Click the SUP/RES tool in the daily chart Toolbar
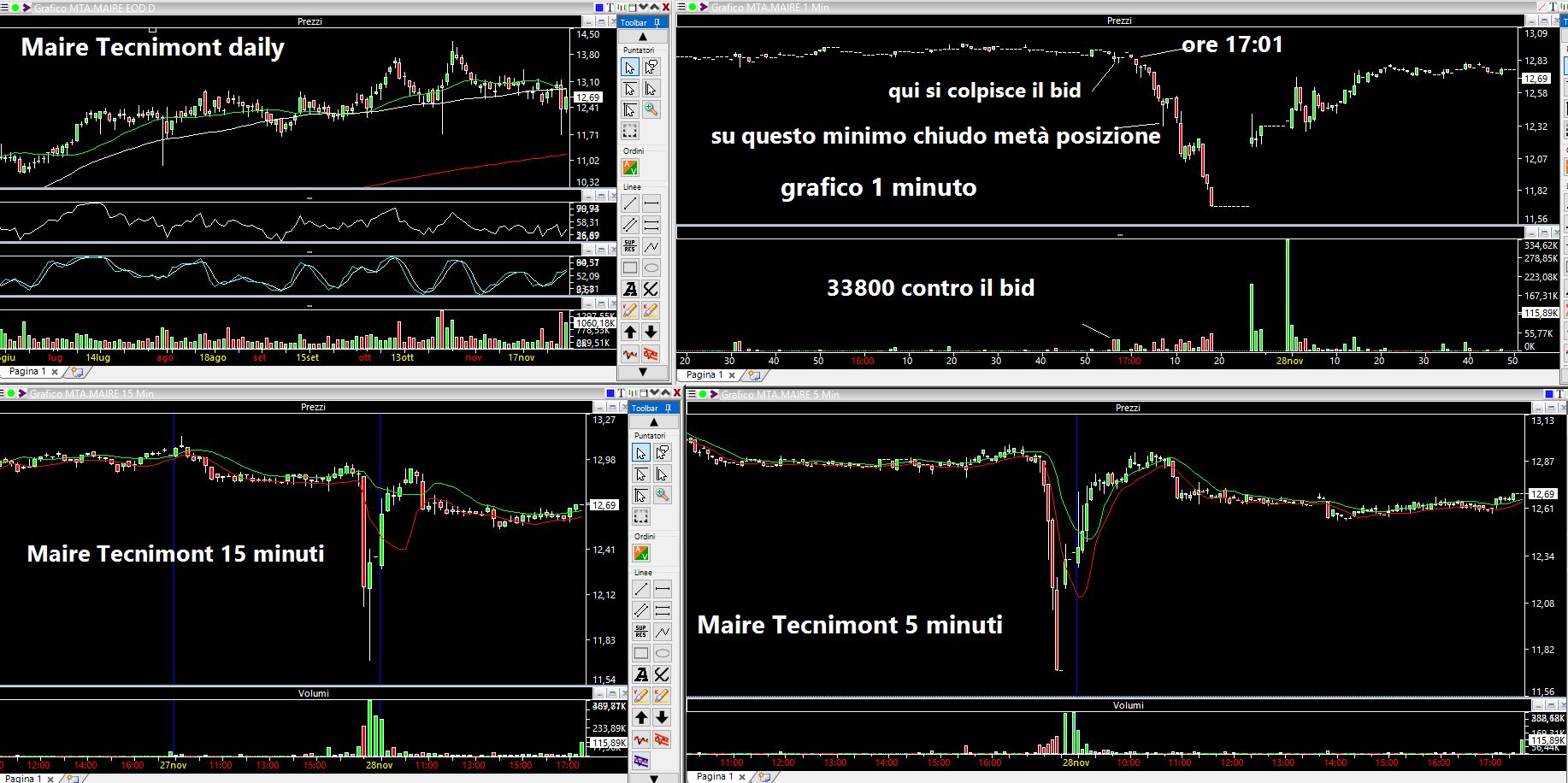Image resolution: width=1568 pixels, height=783 pixels. coord(630,246)
